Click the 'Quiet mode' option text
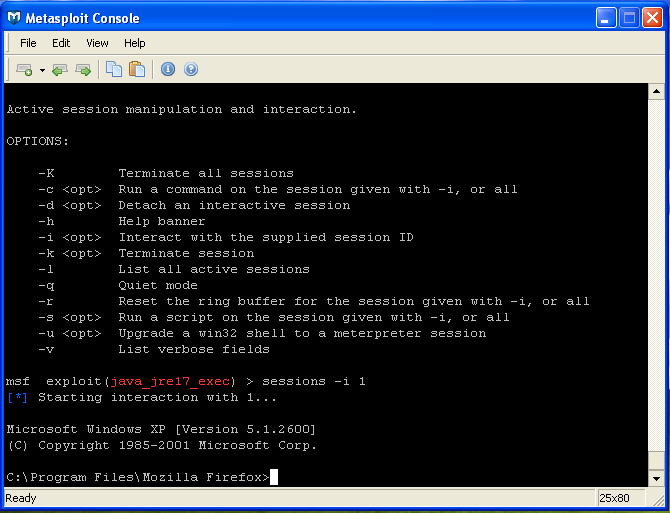Image resolution: width=670 pixels, height=513 pixels. (x=158, y=285)
